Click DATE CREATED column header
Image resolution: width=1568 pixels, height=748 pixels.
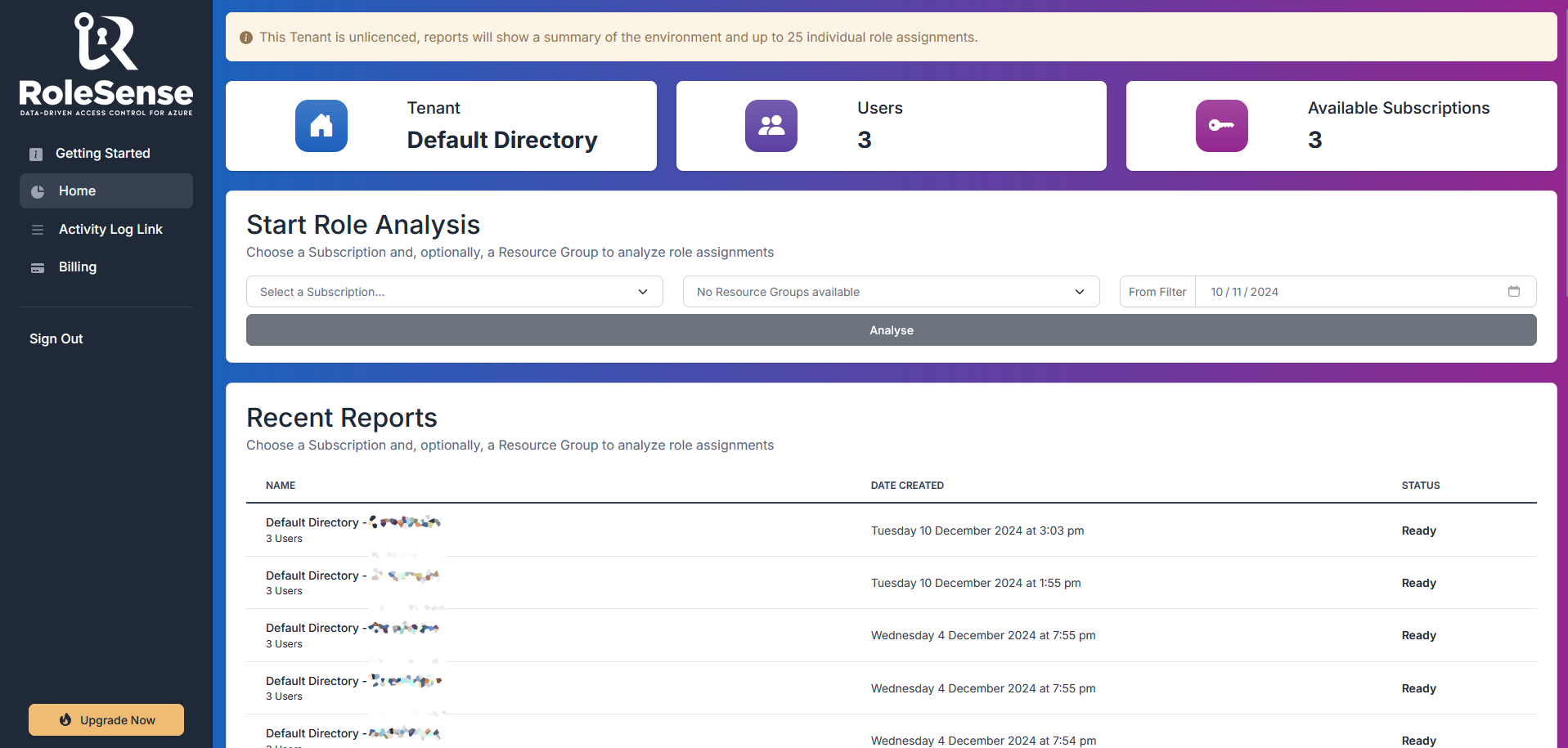pyautogui.click(x=907, y=486)
